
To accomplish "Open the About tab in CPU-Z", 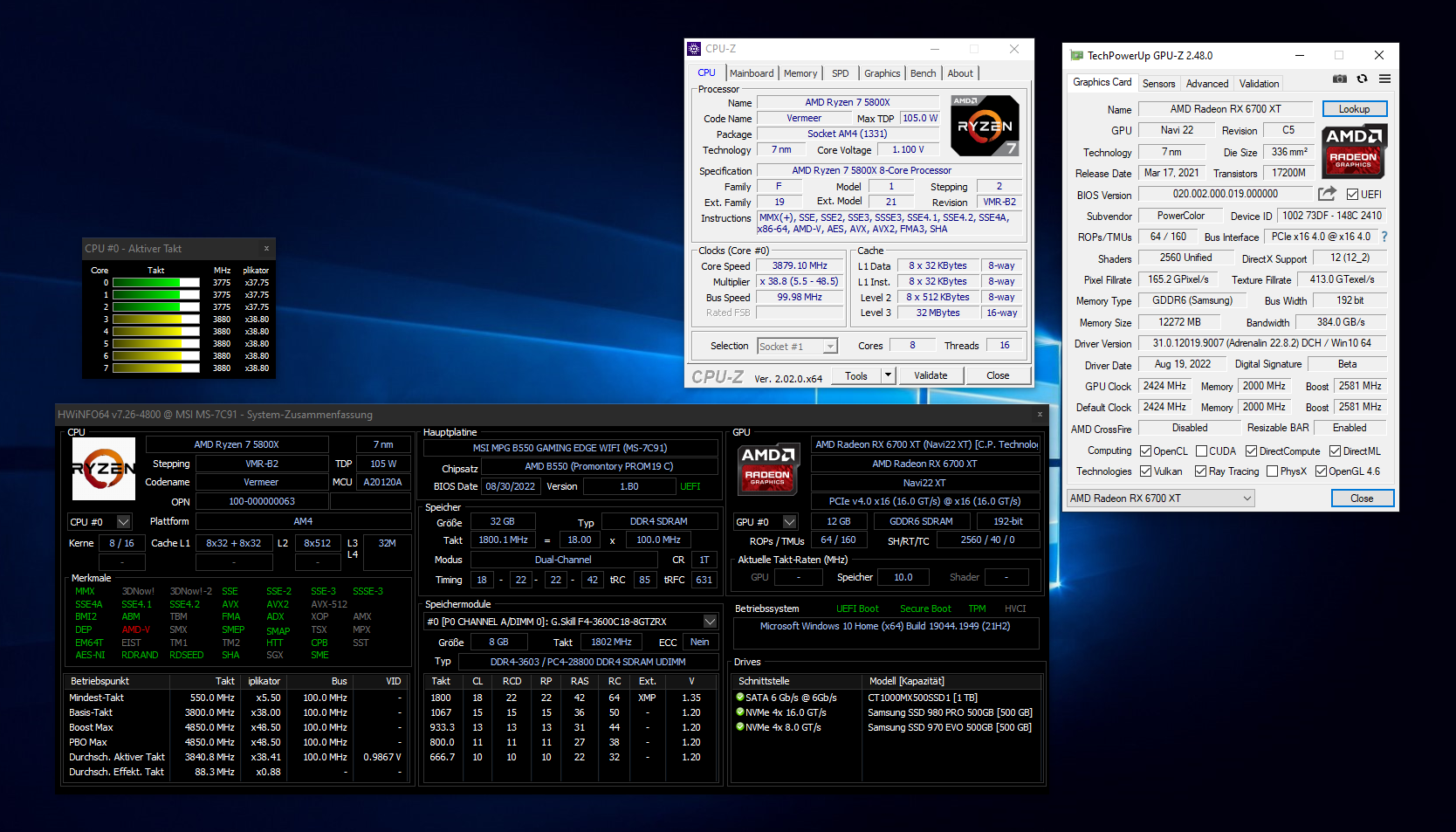I will click(960, 73).
